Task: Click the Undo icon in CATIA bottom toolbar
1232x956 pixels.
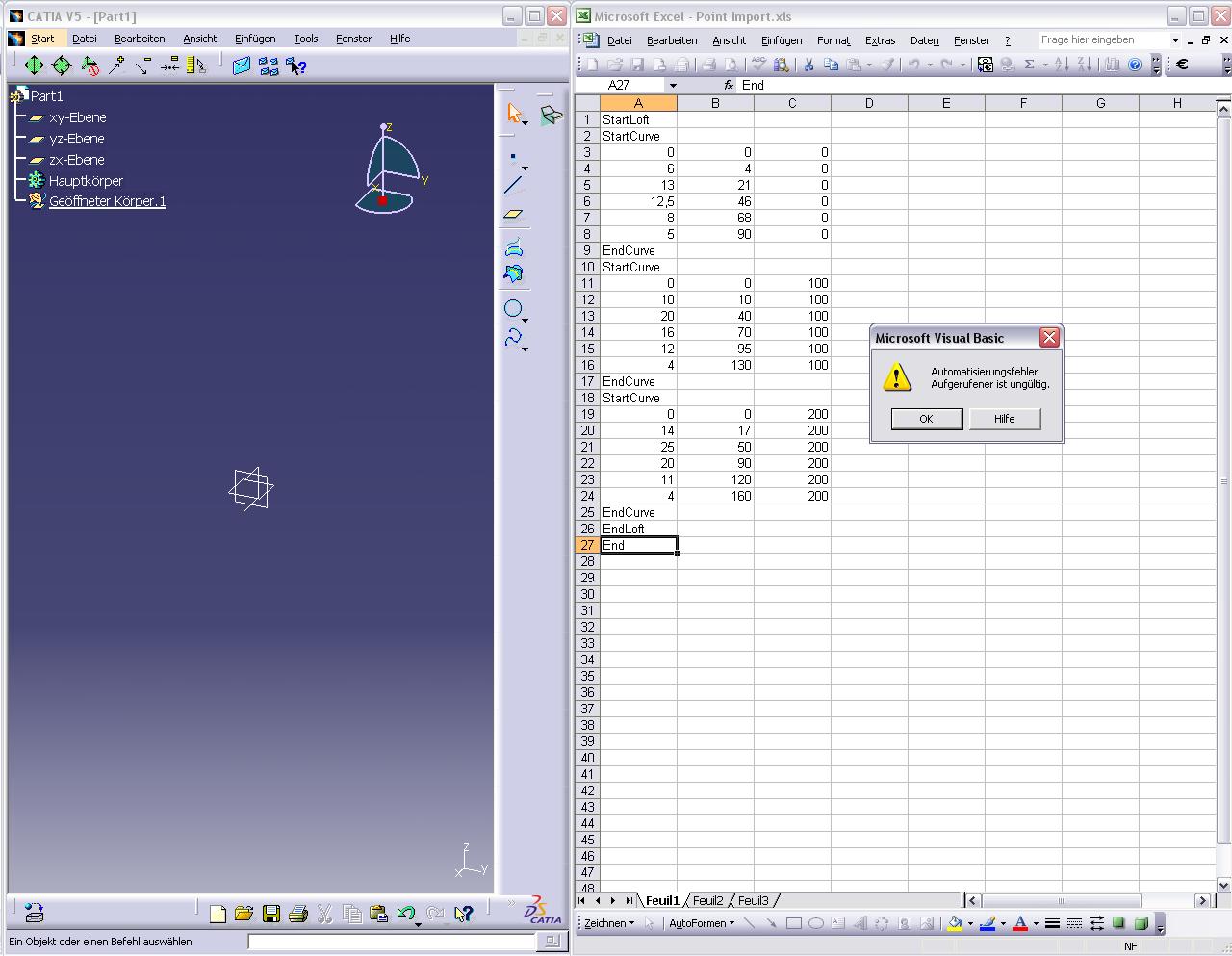Action: point(406,914)
